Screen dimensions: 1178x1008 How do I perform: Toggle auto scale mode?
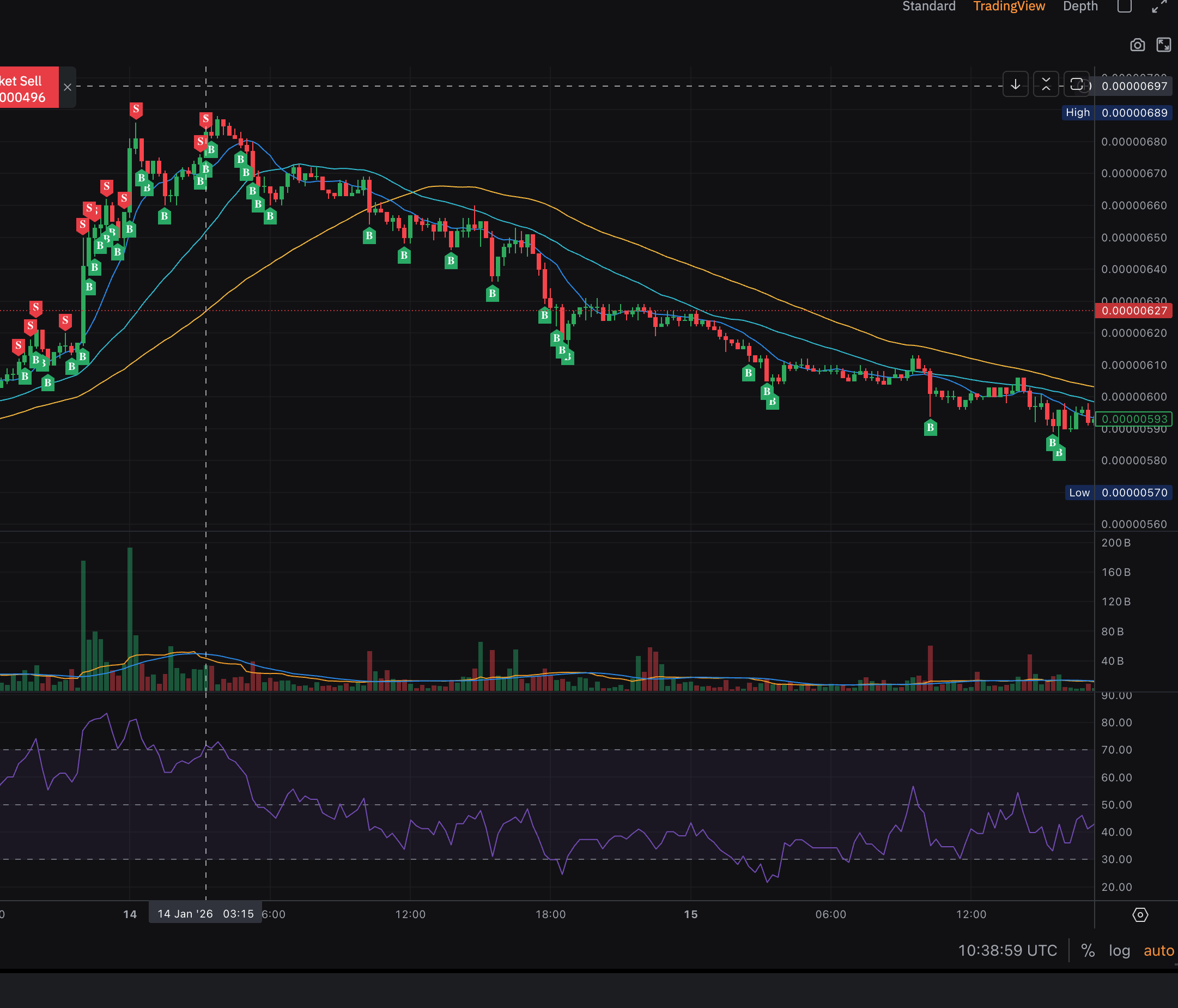1158,951
